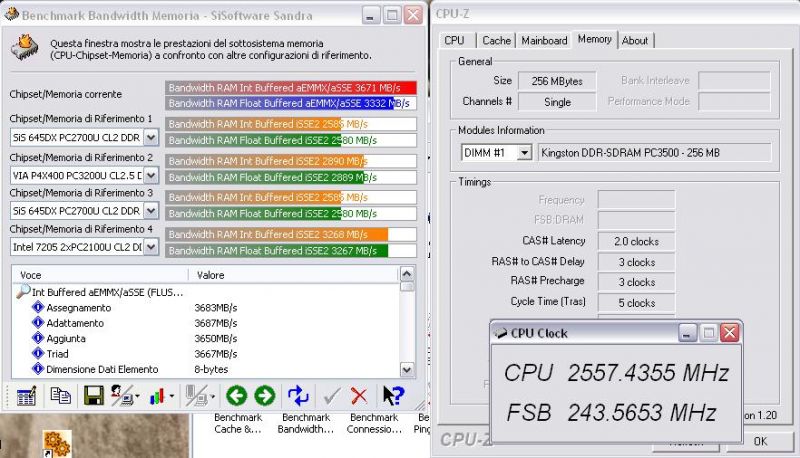
Task: Switch to the Mainboard tab
Action: coord(545,41)
